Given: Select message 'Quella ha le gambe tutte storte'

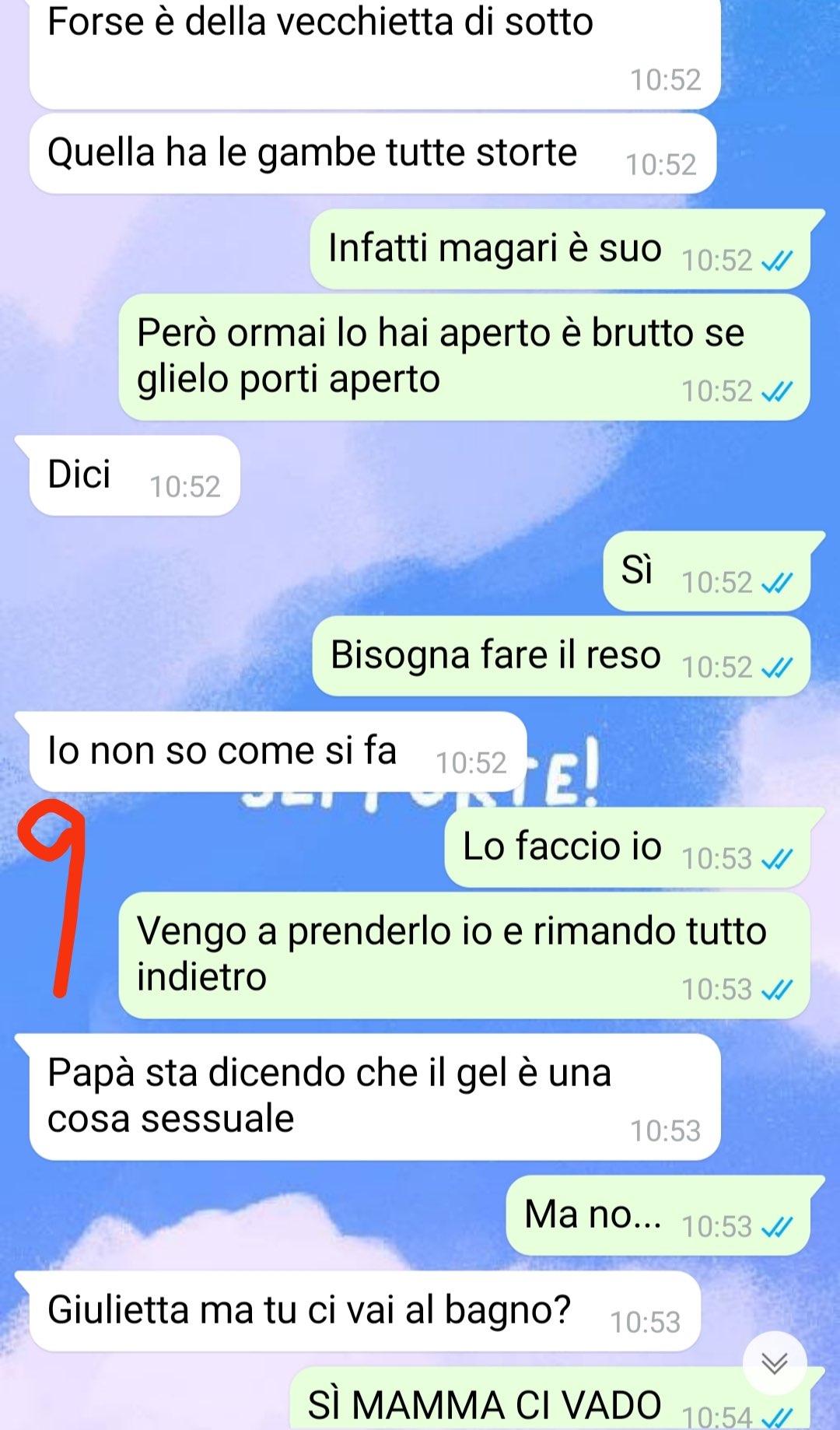Looking at the screenshot, I should click(373, 154).
